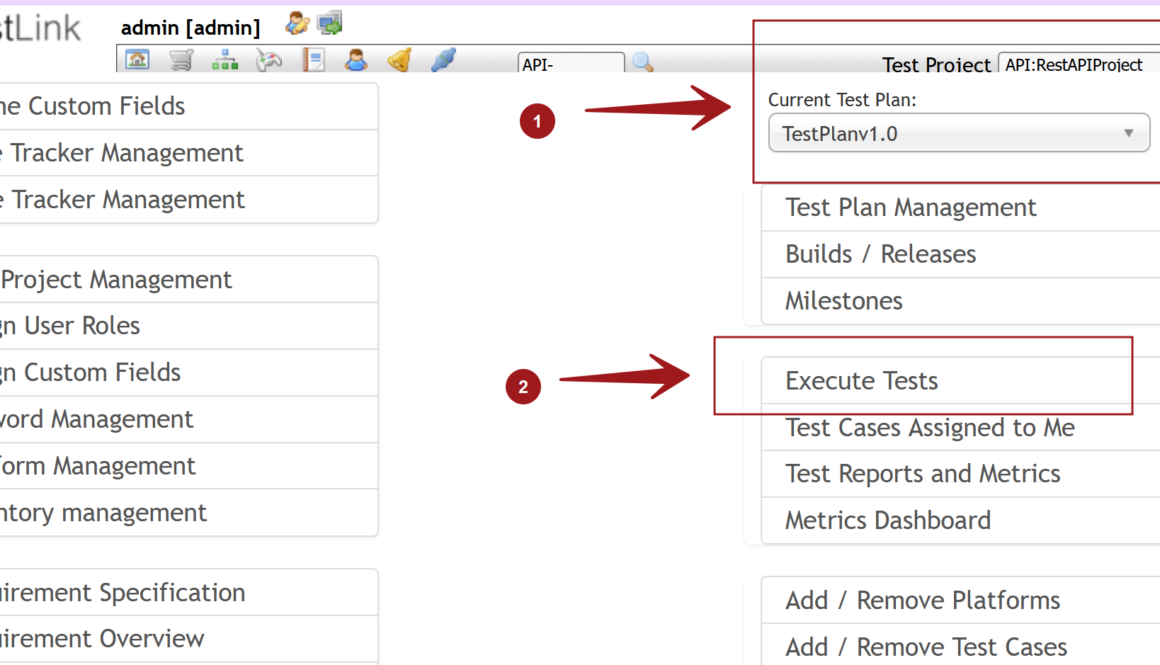Image resolution: width=1160 pixels, height=665 pixels.
Task: Open User Management person icon
Action: click(356, 61)
